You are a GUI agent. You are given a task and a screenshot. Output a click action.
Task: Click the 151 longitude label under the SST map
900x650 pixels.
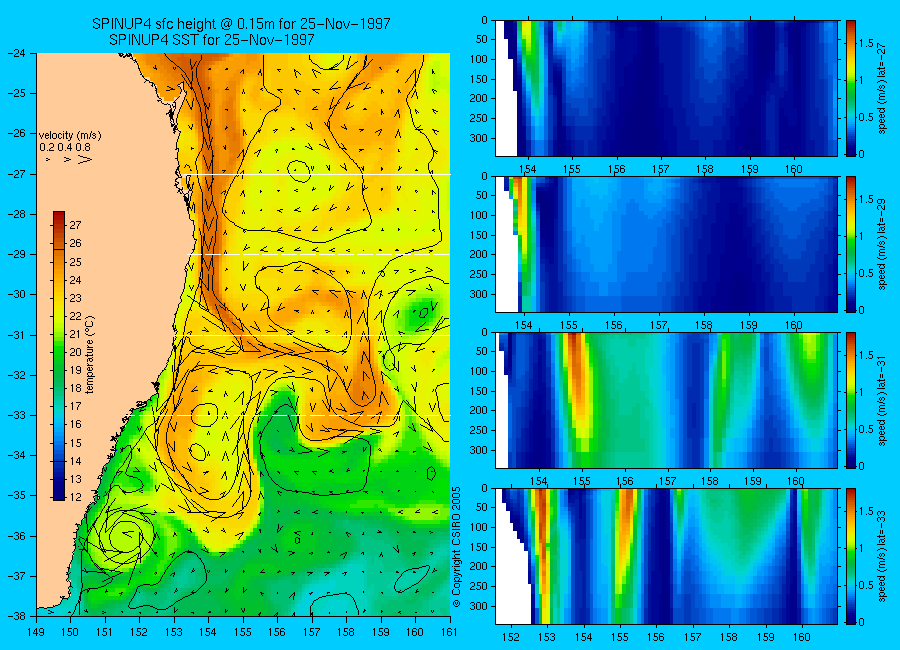105,632
